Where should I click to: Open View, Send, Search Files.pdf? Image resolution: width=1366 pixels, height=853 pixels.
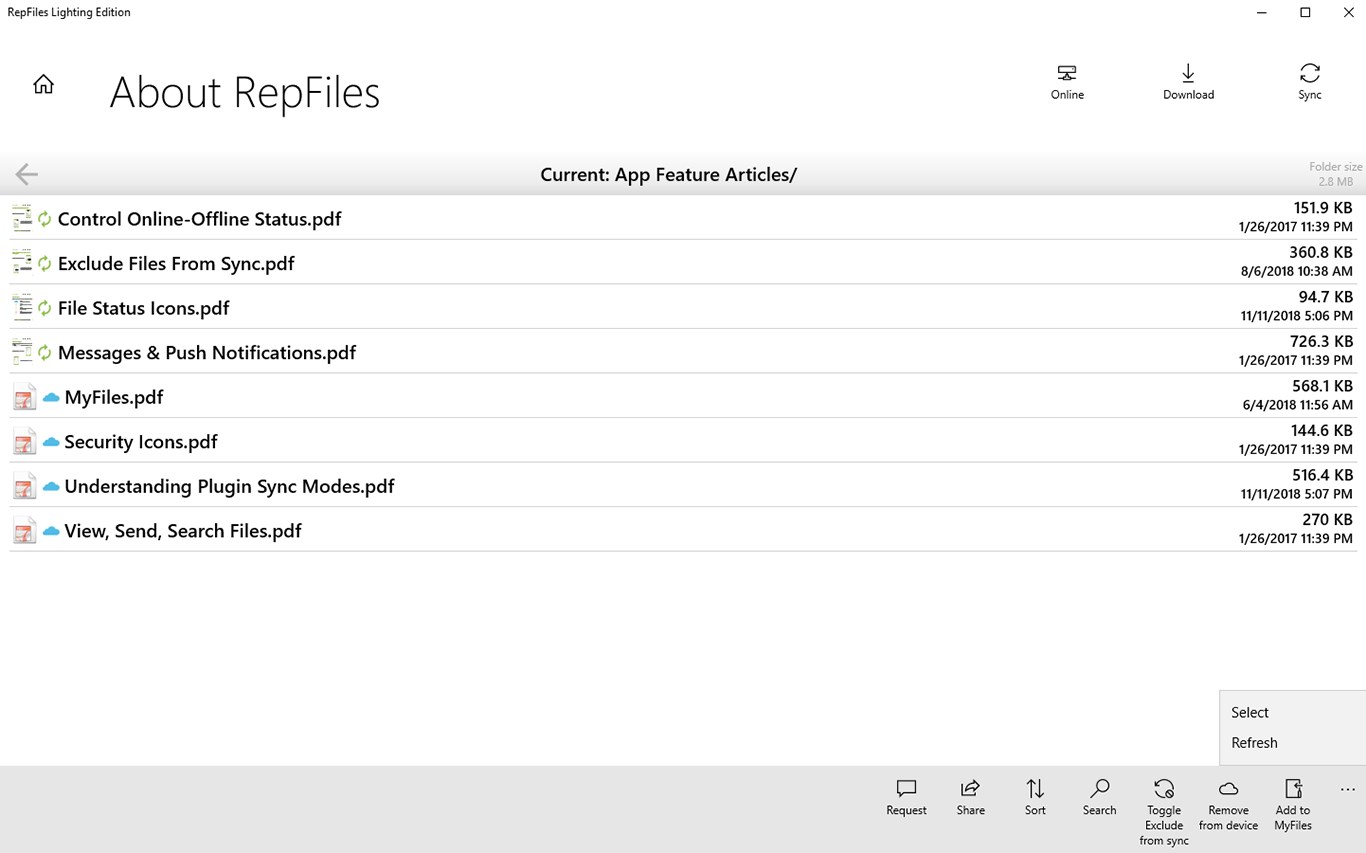tap(183, 531)
